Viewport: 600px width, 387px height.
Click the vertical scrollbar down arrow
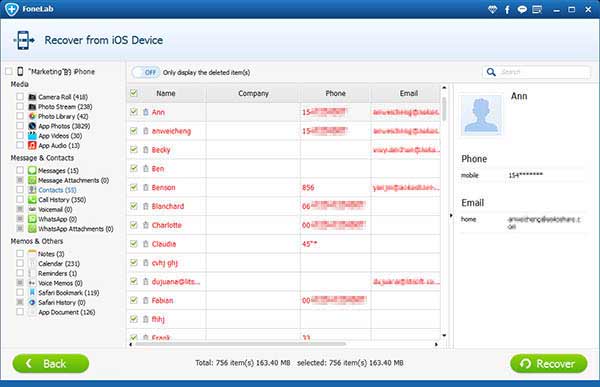tap(444, 336)
